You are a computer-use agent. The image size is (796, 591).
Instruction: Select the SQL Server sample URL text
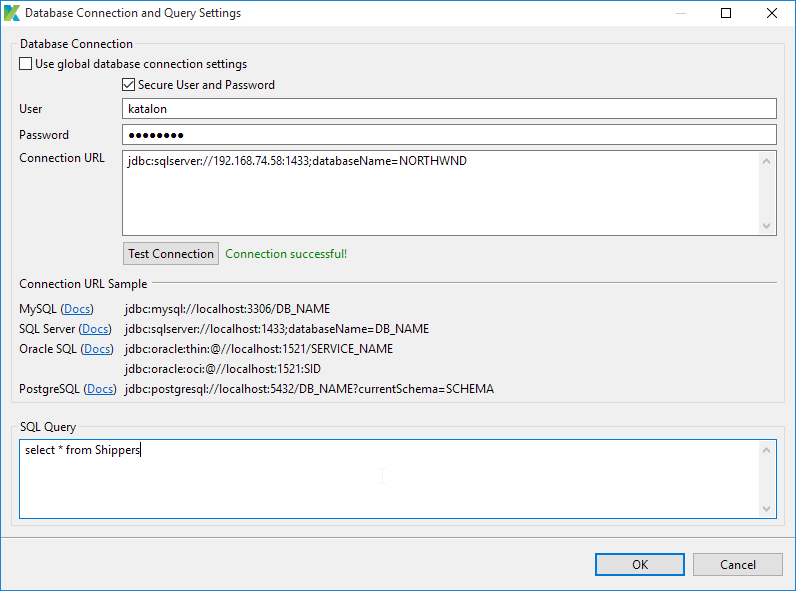(x=277, y=329)
